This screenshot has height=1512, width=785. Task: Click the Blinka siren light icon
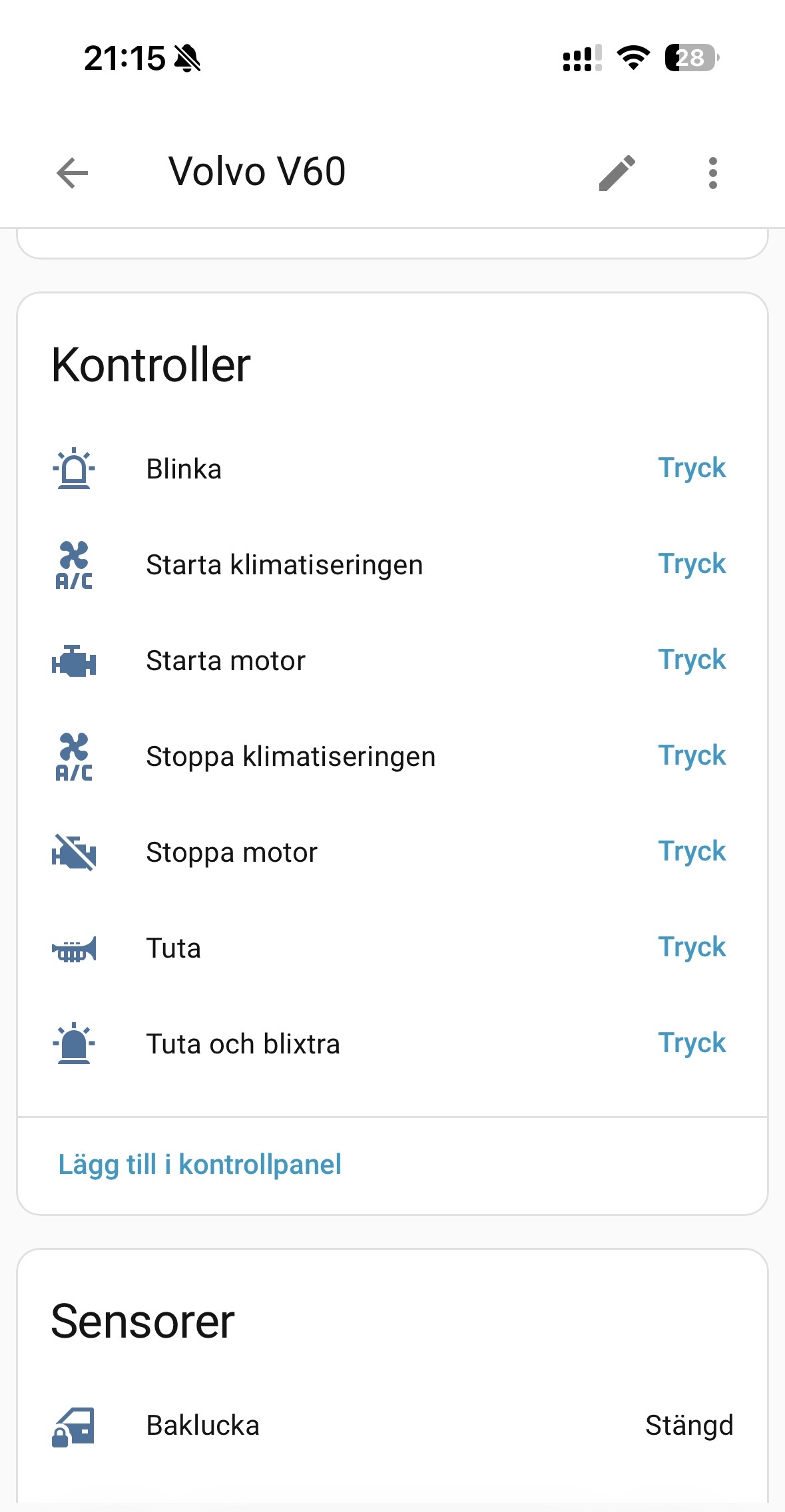pos(74,469)
